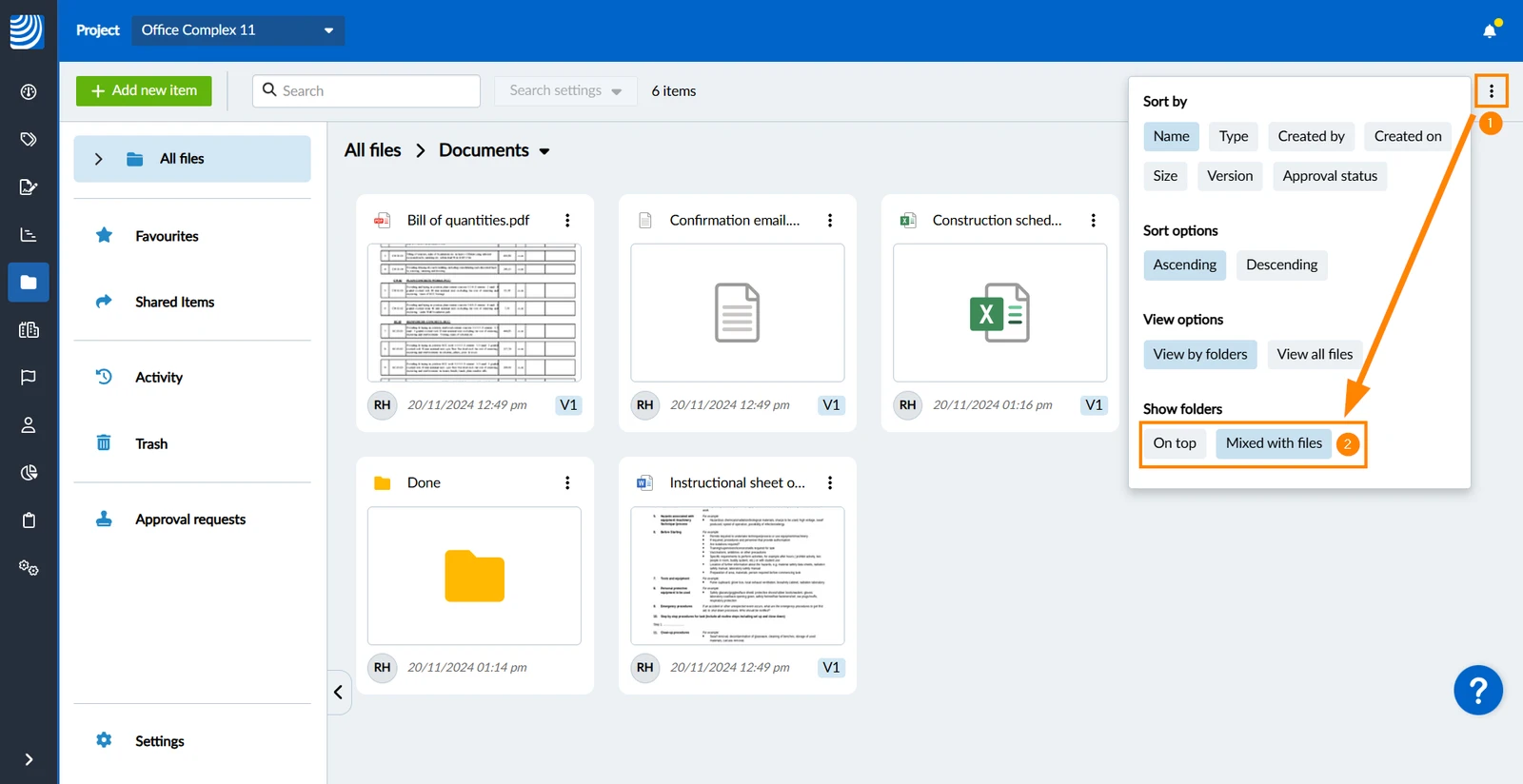1523x784 pixels.
Task: Open the notifications bell icon
Action: (x=1490, y=30)
